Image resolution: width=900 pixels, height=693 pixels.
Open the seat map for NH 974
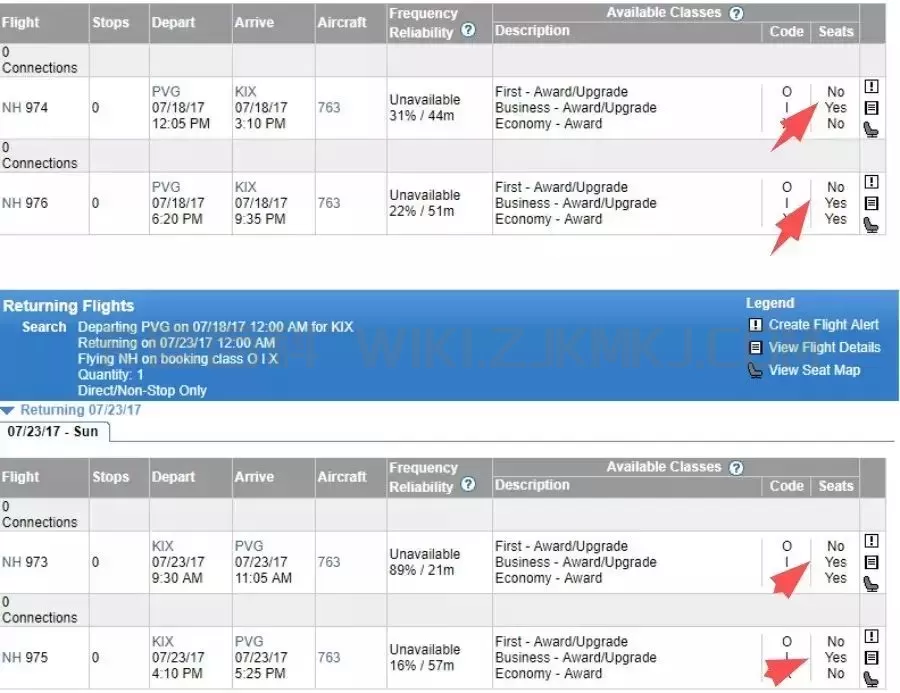click(x=871, y=129)
